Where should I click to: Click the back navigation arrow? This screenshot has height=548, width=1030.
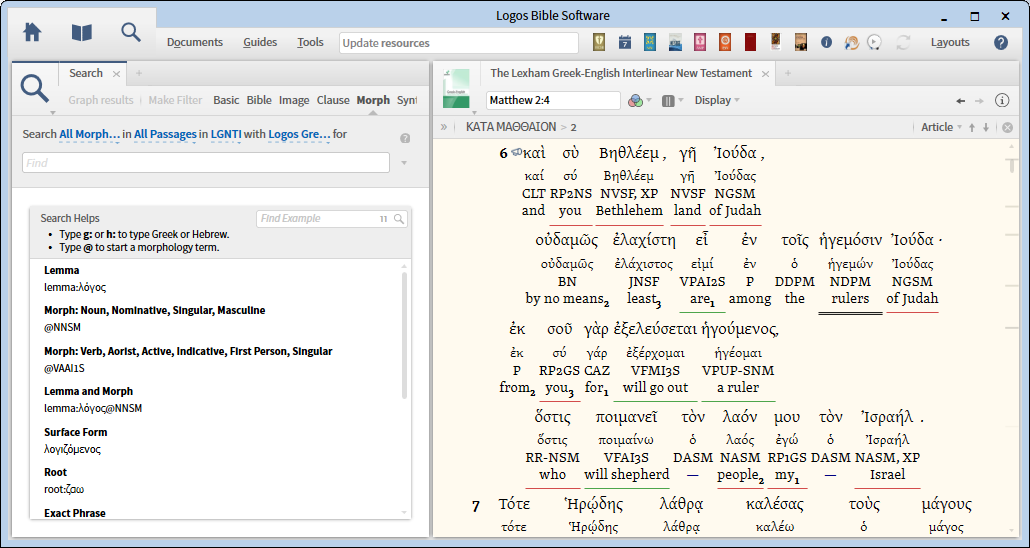pos(961,100)
